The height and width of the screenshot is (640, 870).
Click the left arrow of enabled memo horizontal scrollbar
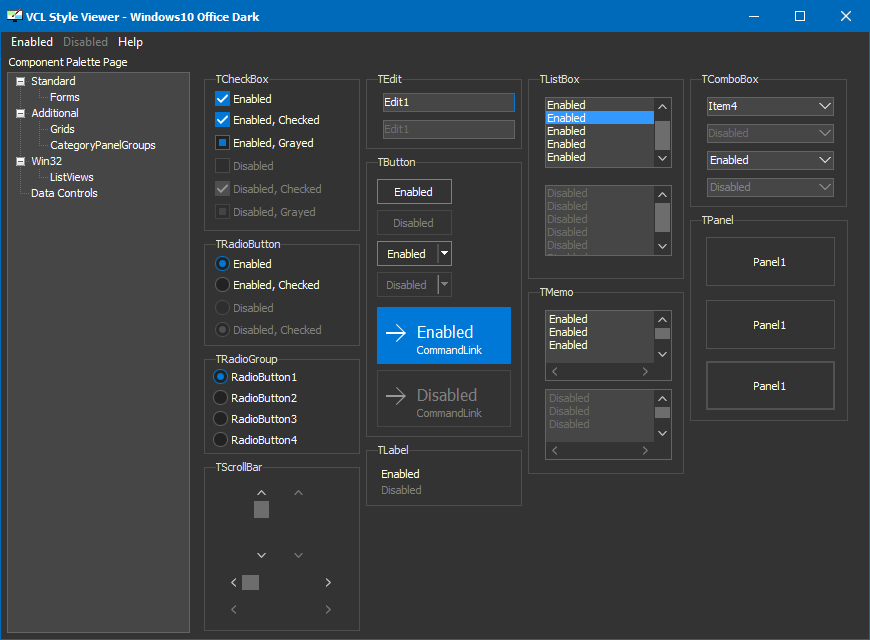tap(554, 371)
